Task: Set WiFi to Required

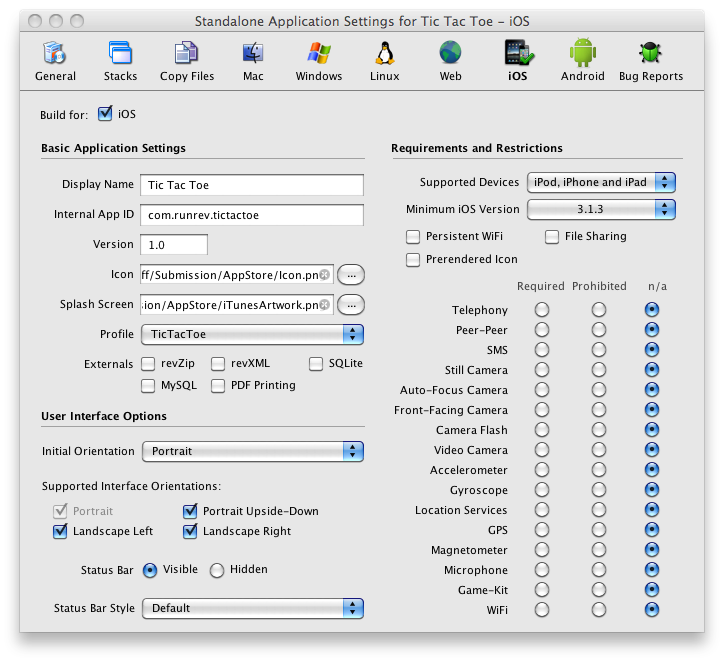Action: coord(542,609)
